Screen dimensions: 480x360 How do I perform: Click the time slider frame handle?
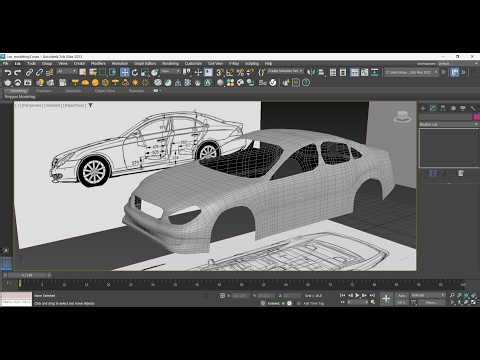pyautogui.click(x=28, y=275)
